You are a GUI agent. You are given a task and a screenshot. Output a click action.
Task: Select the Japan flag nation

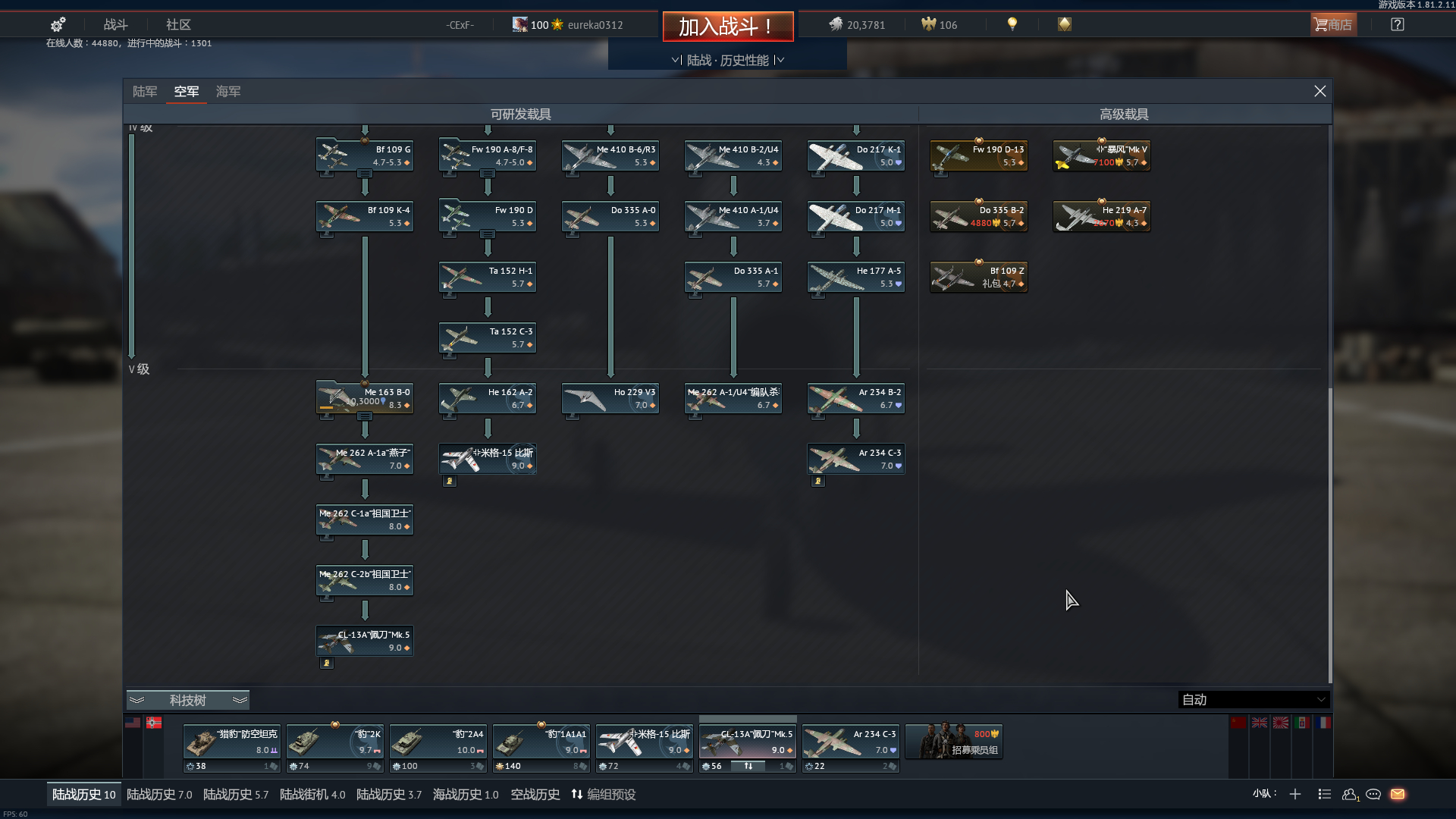[x=1281, y=723]
